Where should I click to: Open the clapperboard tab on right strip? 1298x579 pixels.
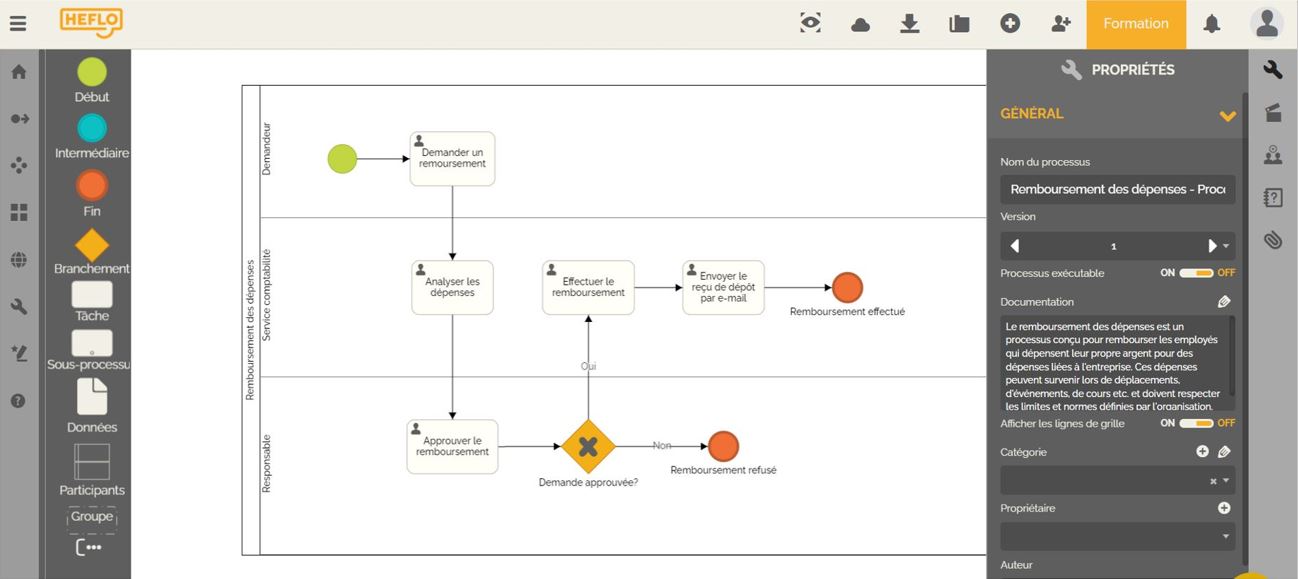tap(1273, 112)
